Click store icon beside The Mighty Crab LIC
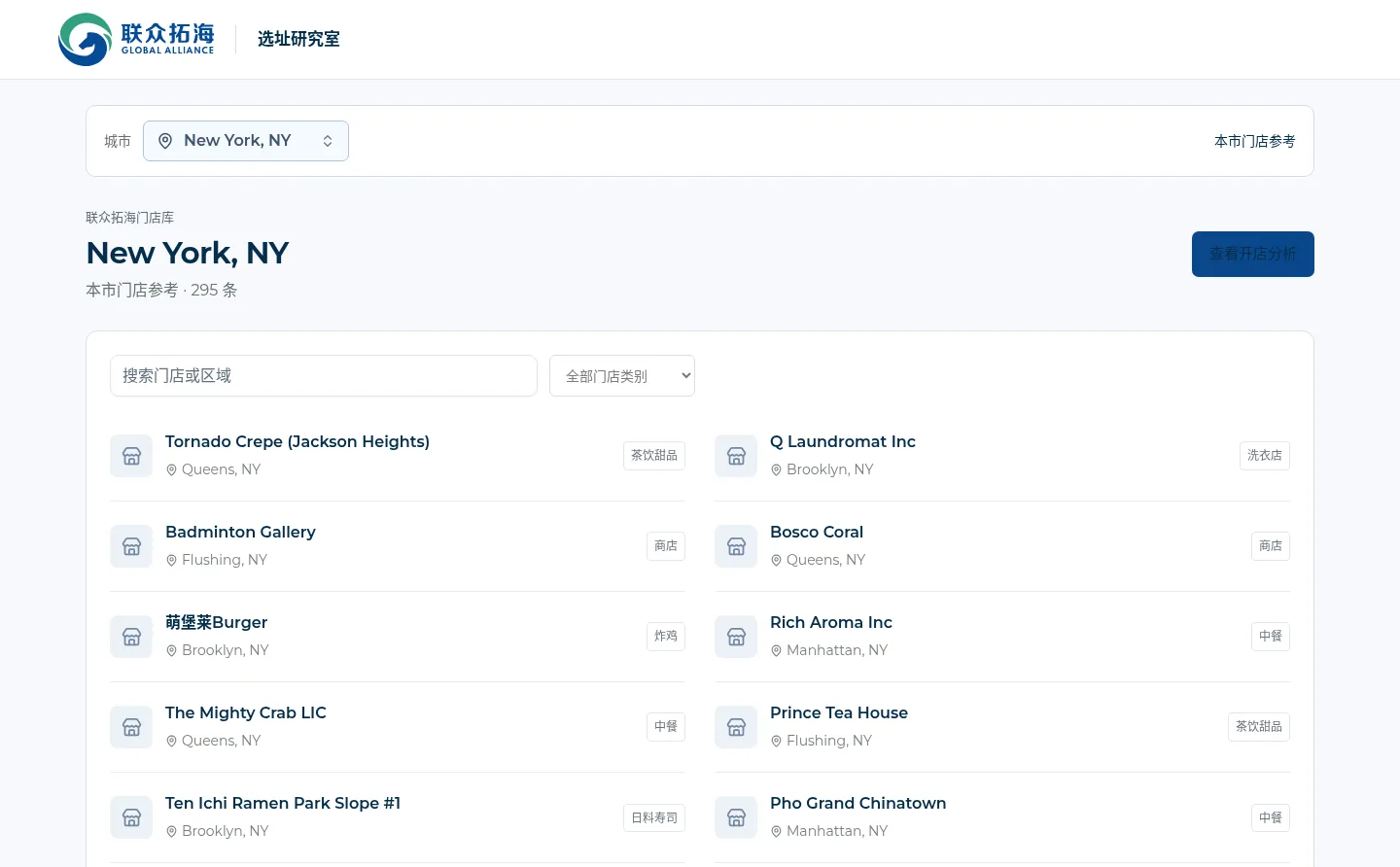 click(x=131, y=727)
